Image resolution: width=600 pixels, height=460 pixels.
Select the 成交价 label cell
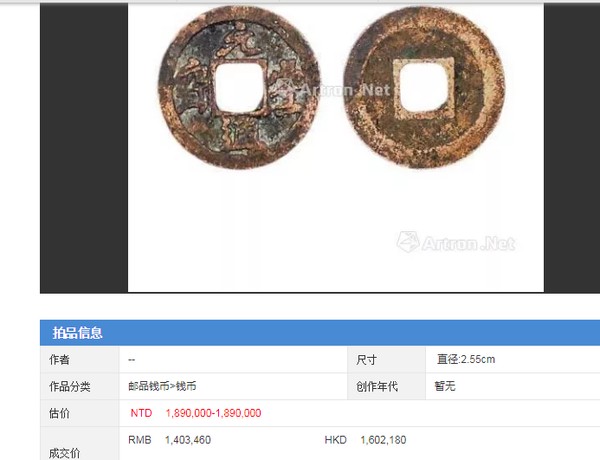pyautogui.click(x=80, y=444)
